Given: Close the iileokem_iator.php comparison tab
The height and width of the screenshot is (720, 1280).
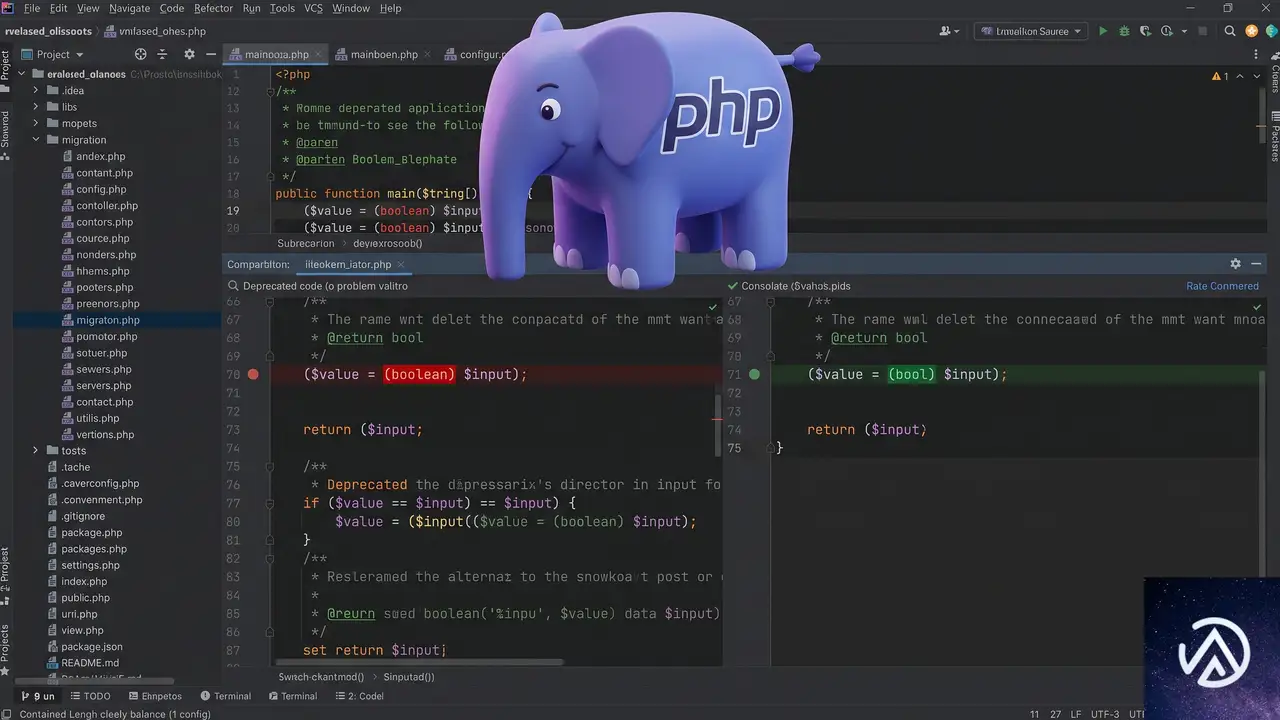Looking at the screenshot, I should (401, 265).
